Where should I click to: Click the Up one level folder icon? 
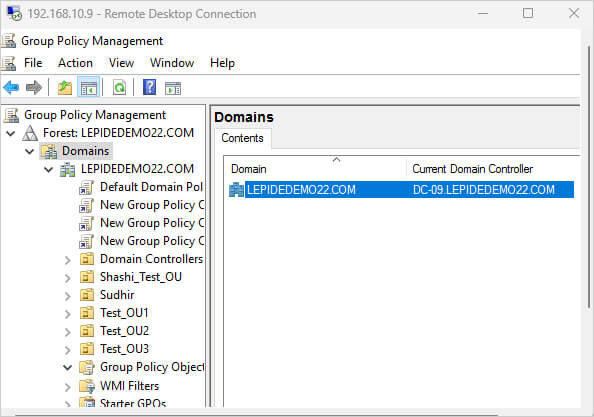65,88
